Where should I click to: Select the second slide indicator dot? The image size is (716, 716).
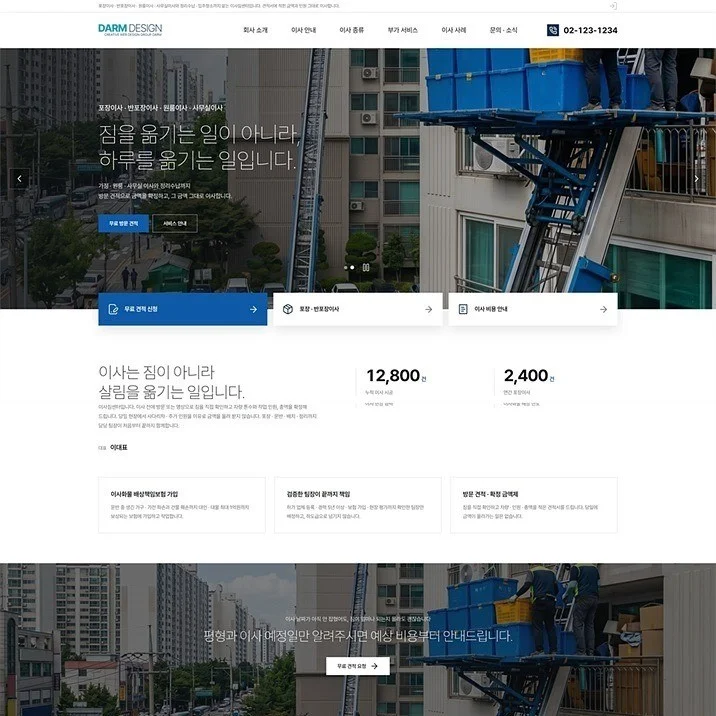click(352, 268)
